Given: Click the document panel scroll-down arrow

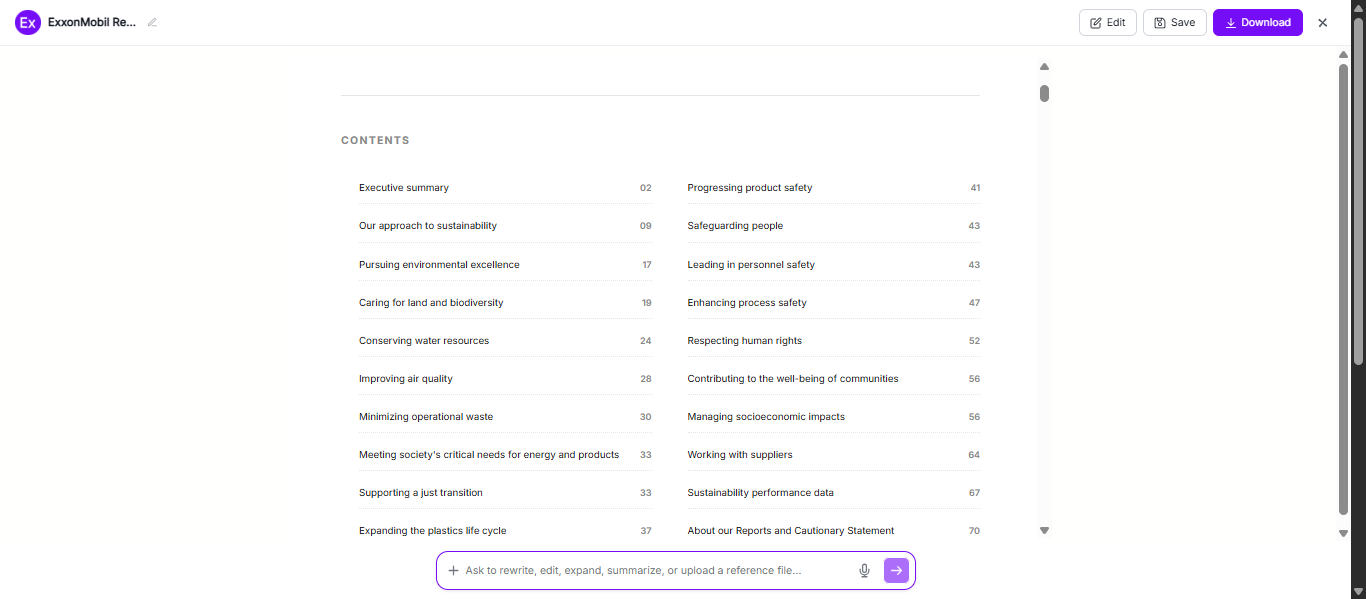Looking at the screenshot, I should click(1044, 531).
